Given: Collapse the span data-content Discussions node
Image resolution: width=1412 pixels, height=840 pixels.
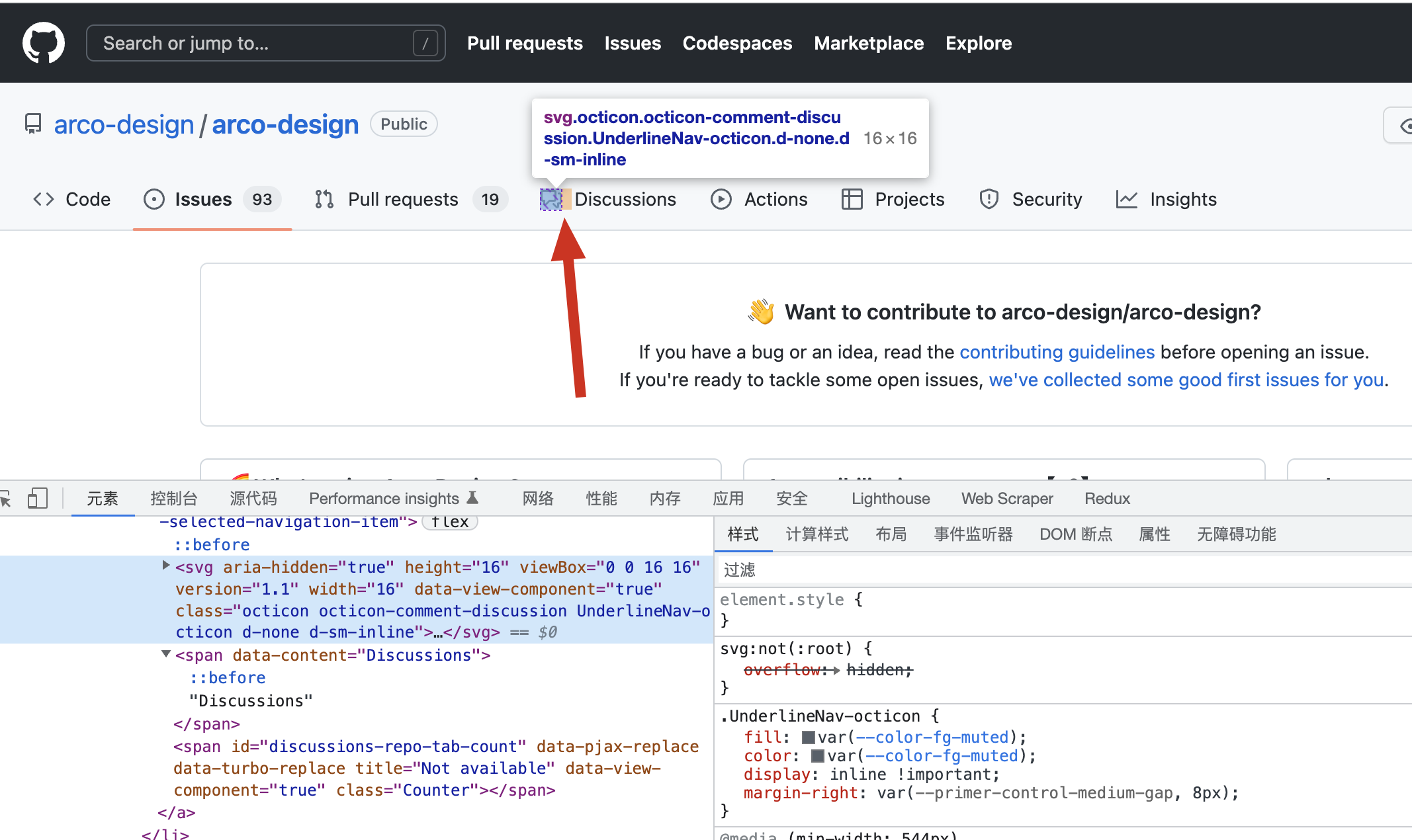Looking at the screenshot, I should [x=166, y=654].
